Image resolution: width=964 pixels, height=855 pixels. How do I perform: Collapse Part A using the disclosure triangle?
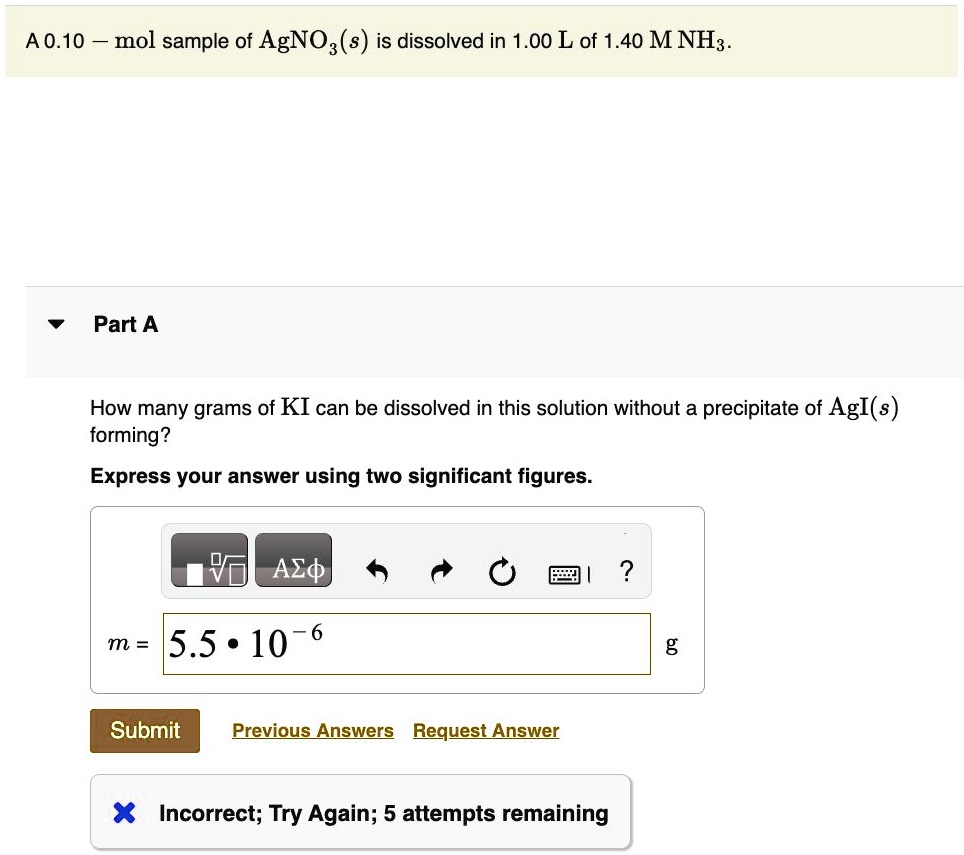pos(56,323)
